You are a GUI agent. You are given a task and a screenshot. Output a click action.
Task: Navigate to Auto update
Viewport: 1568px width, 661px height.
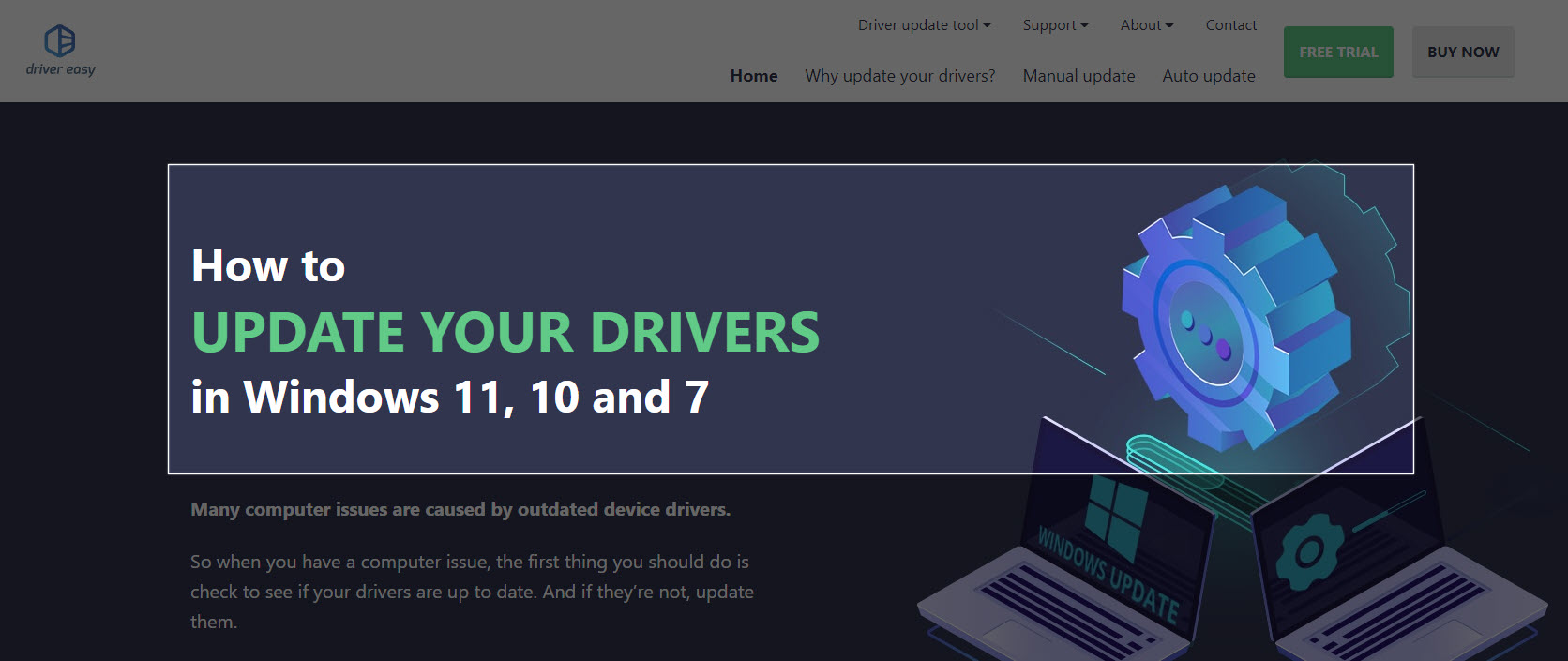[x=1209, y=76]
